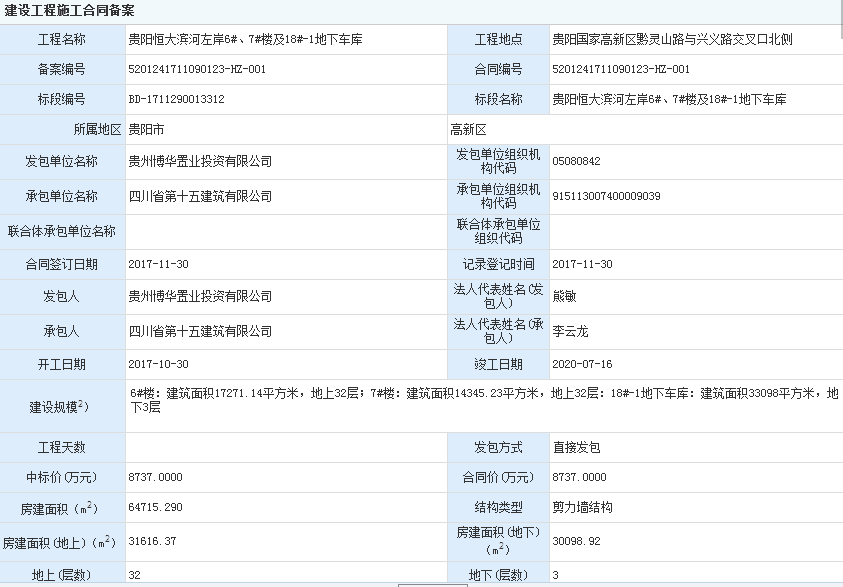Click the 直接发包 contracting method value
Screen dimensions: 843x587
[x=576, y=447]
